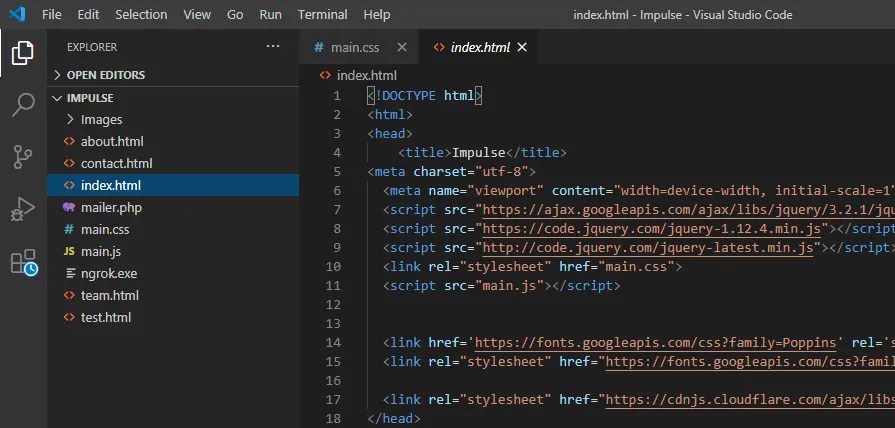Open the Run menu

pos(271,15)
